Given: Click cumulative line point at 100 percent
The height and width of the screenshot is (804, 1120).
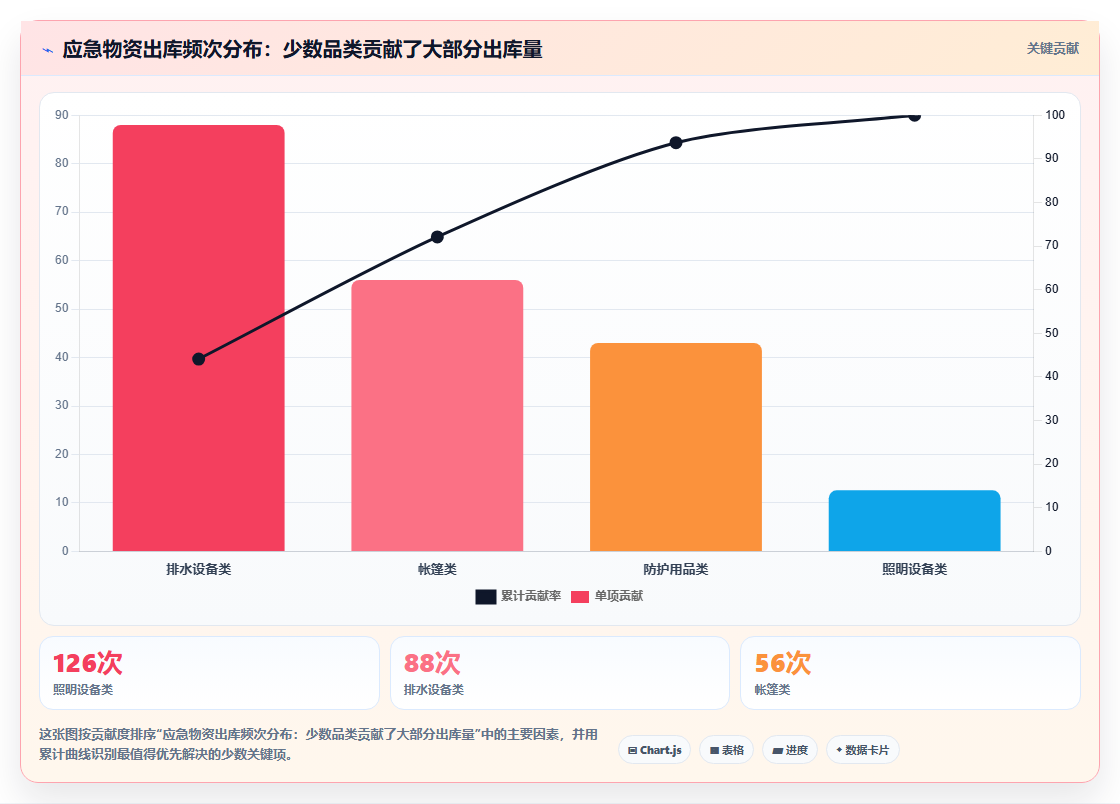Looking at the screenshot, I should [x=914, y=116].
